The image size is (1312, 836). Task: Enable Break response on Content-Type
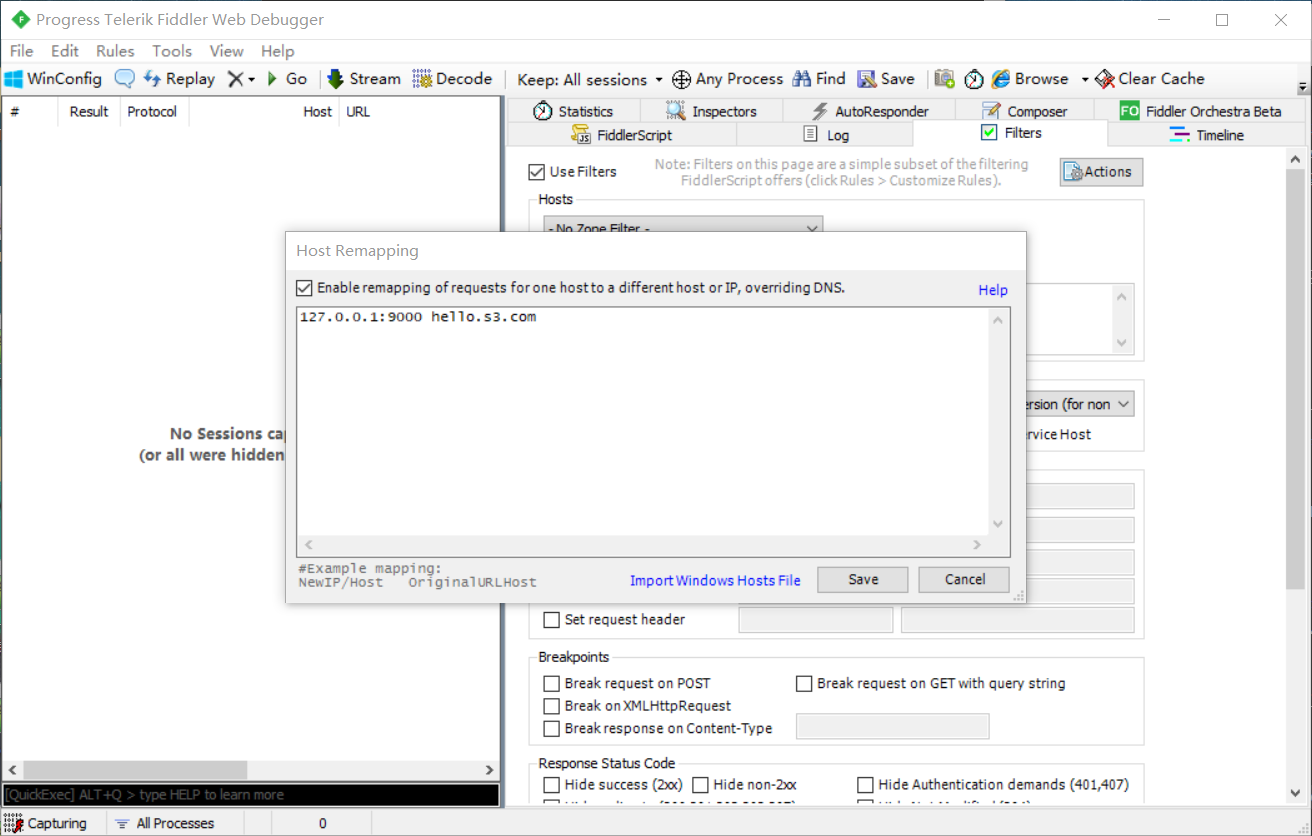tap(552, 729)
